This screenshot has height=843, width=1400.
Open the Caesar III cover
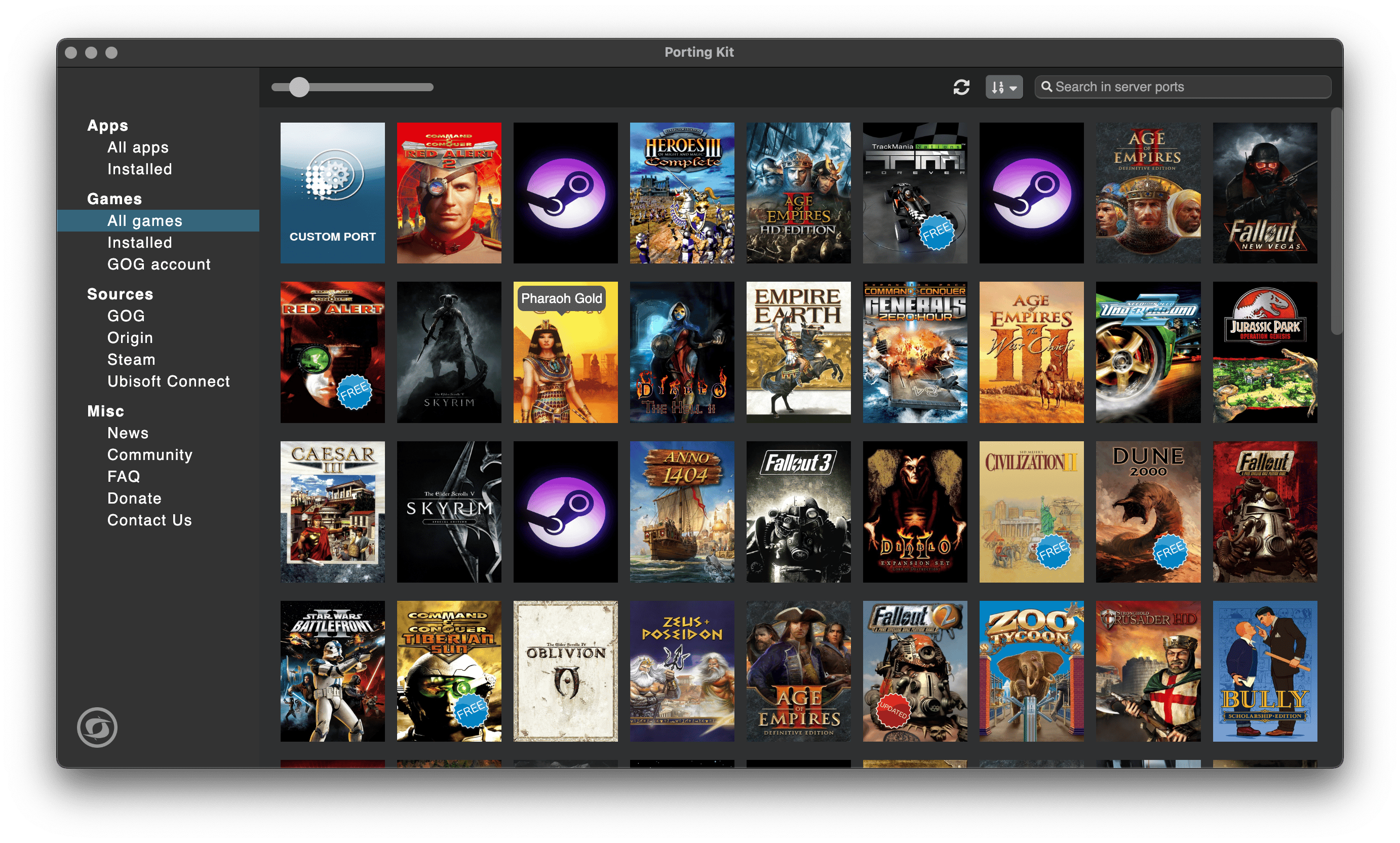point(332,512)
